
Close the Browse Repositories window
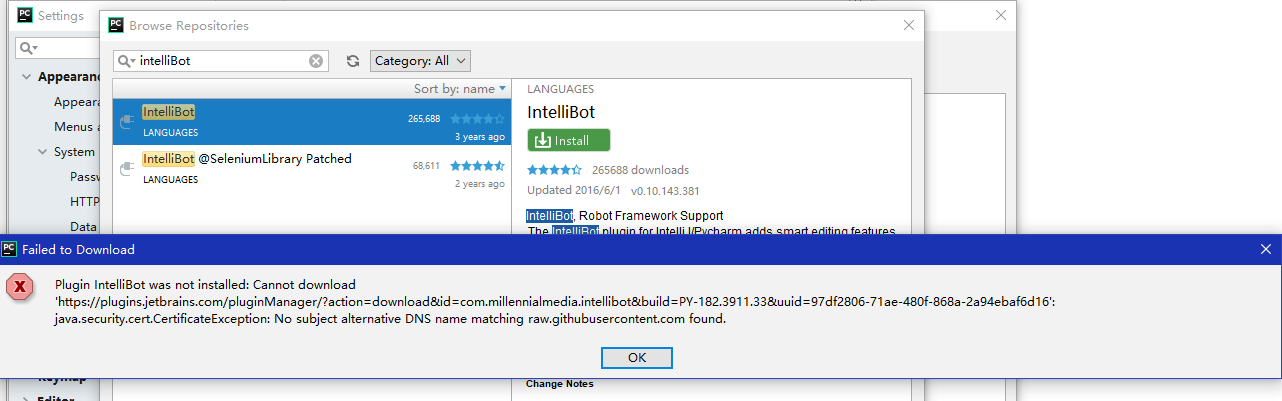908,25
